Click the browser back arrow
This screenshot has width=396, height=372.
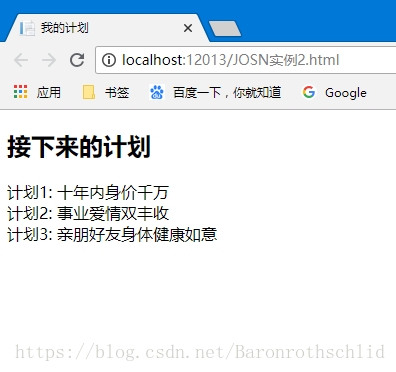[x=21, y=60]
